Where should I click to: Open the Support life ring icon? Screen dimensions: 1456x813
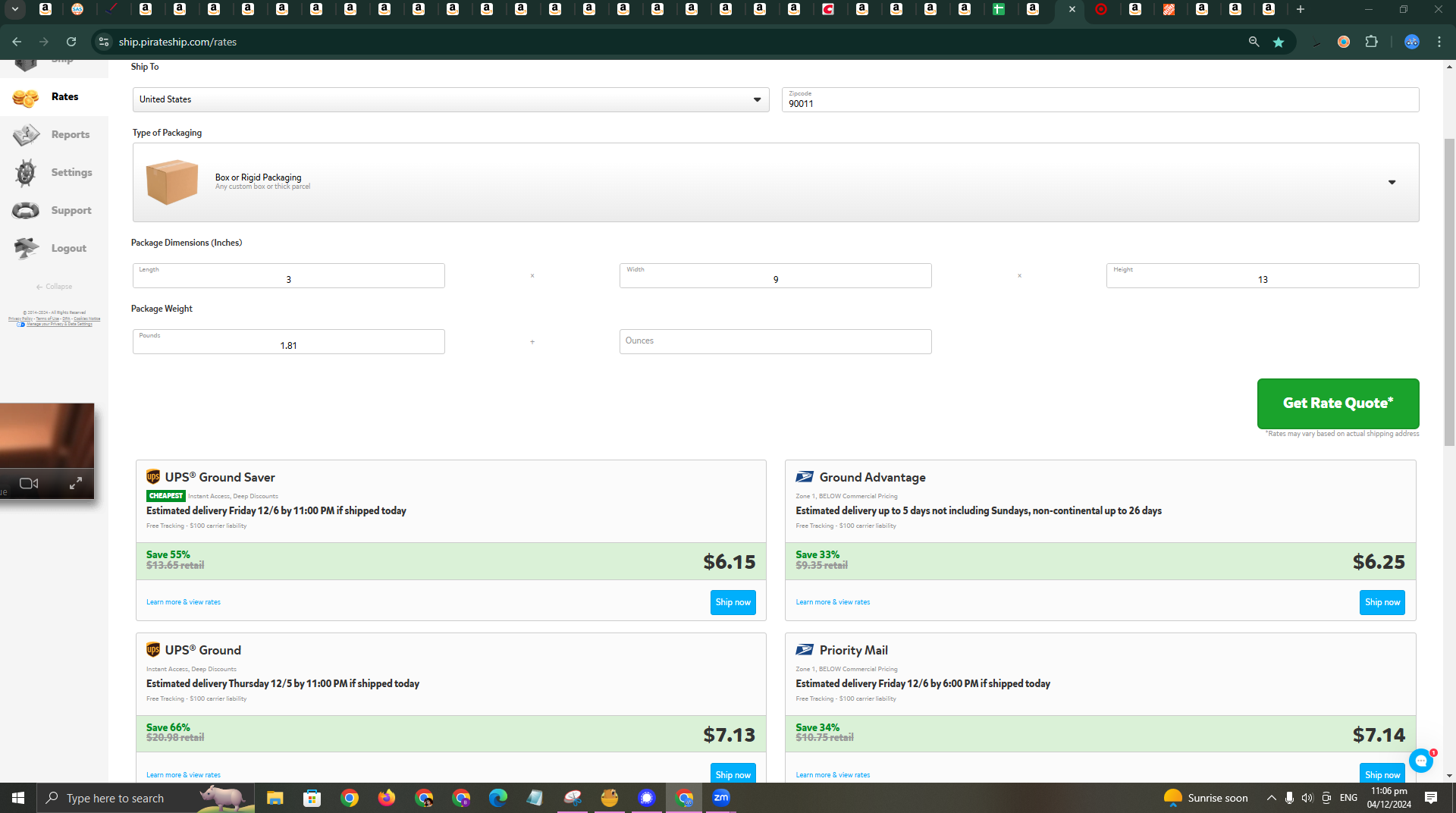26,211
